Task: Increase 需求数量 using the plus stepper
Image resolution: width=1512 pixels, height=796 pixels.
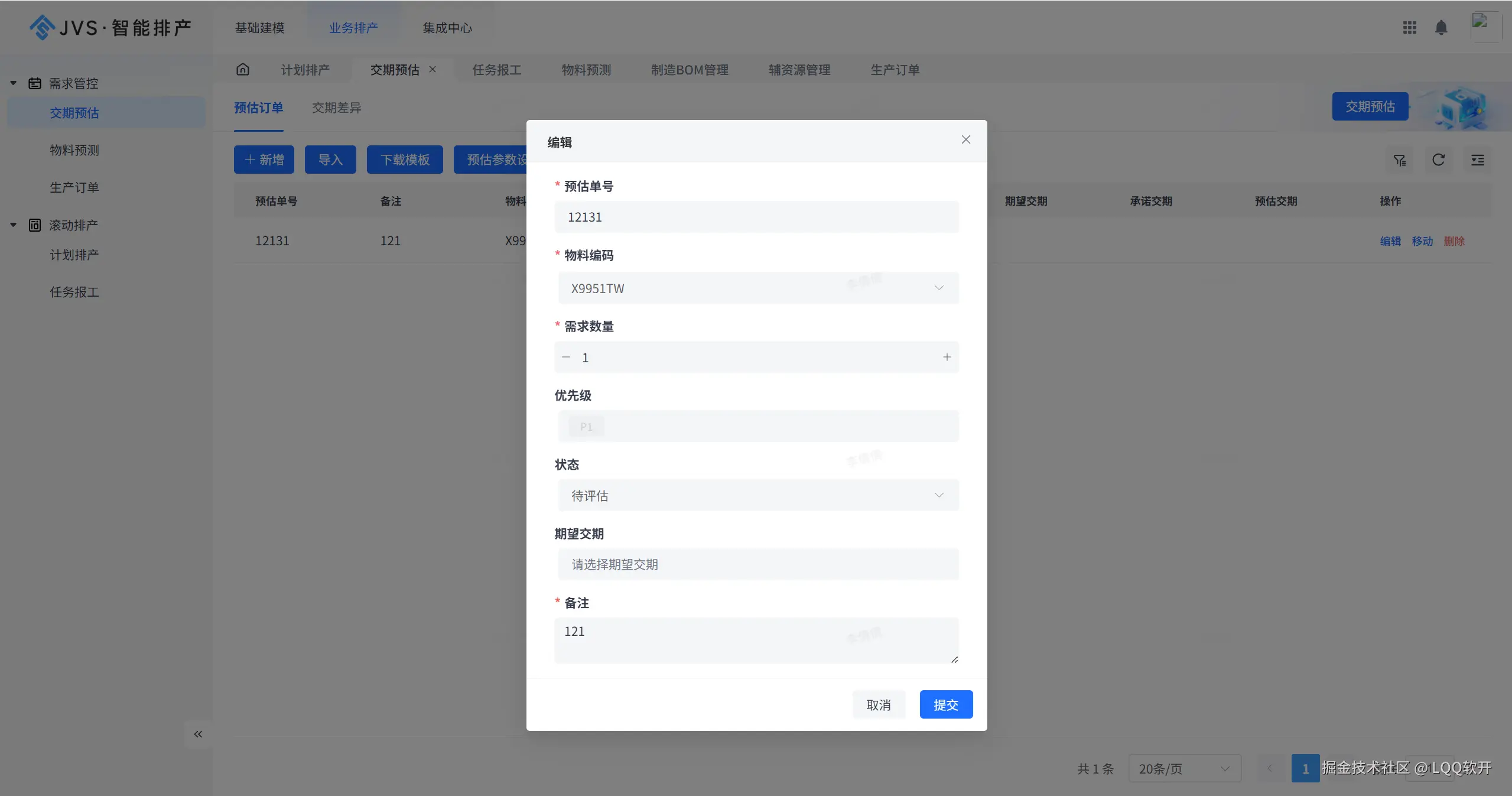Action: (947, 357)
